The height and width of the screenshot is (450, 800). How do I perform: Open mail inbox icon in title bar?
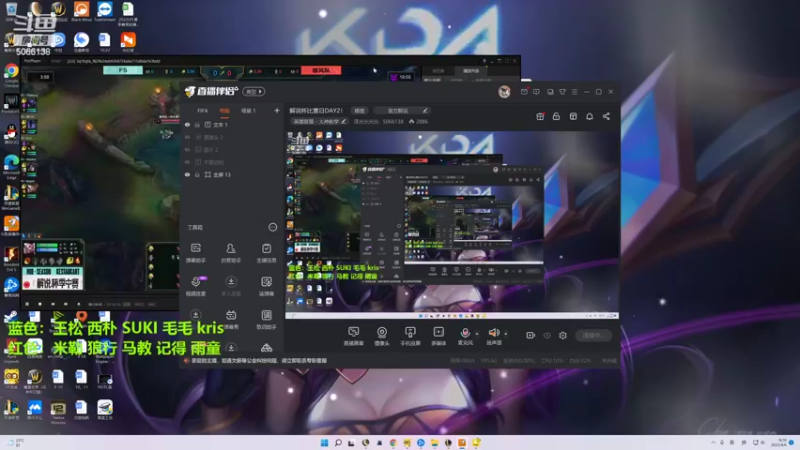coord(524,92)
